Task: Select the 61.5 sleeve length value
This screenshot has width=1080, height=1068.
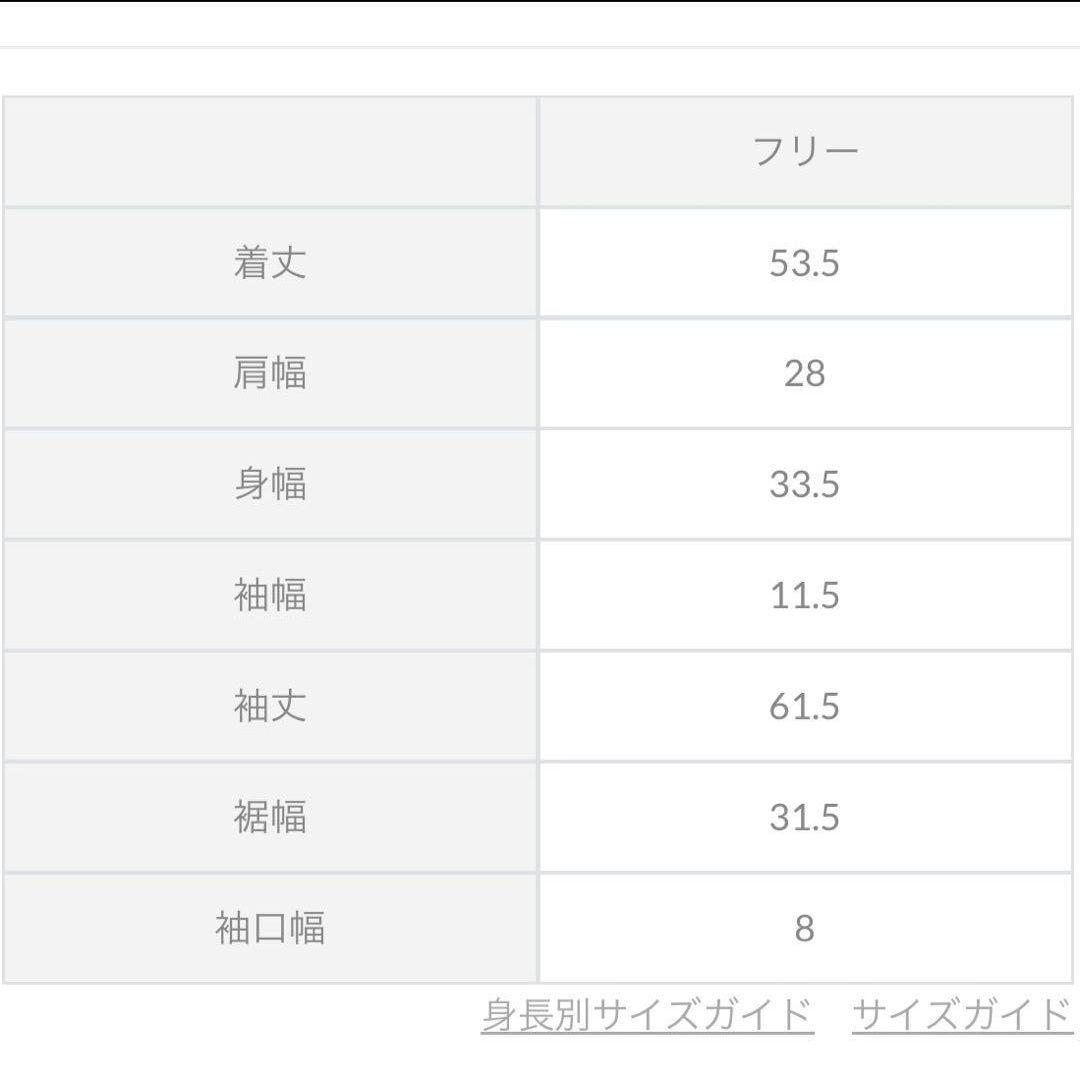Action: coord(805,706)
